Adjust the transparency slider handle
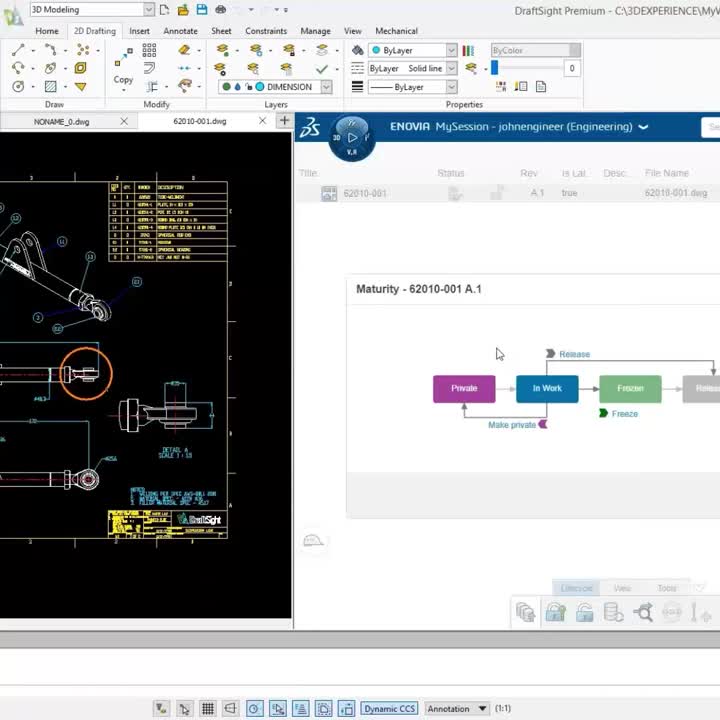720x720 pixels. coord(495,68)
